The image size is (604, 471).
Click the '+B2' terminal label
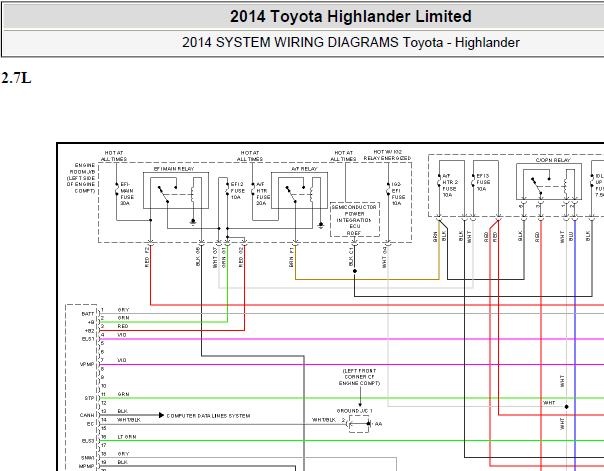tap(89, 331)
